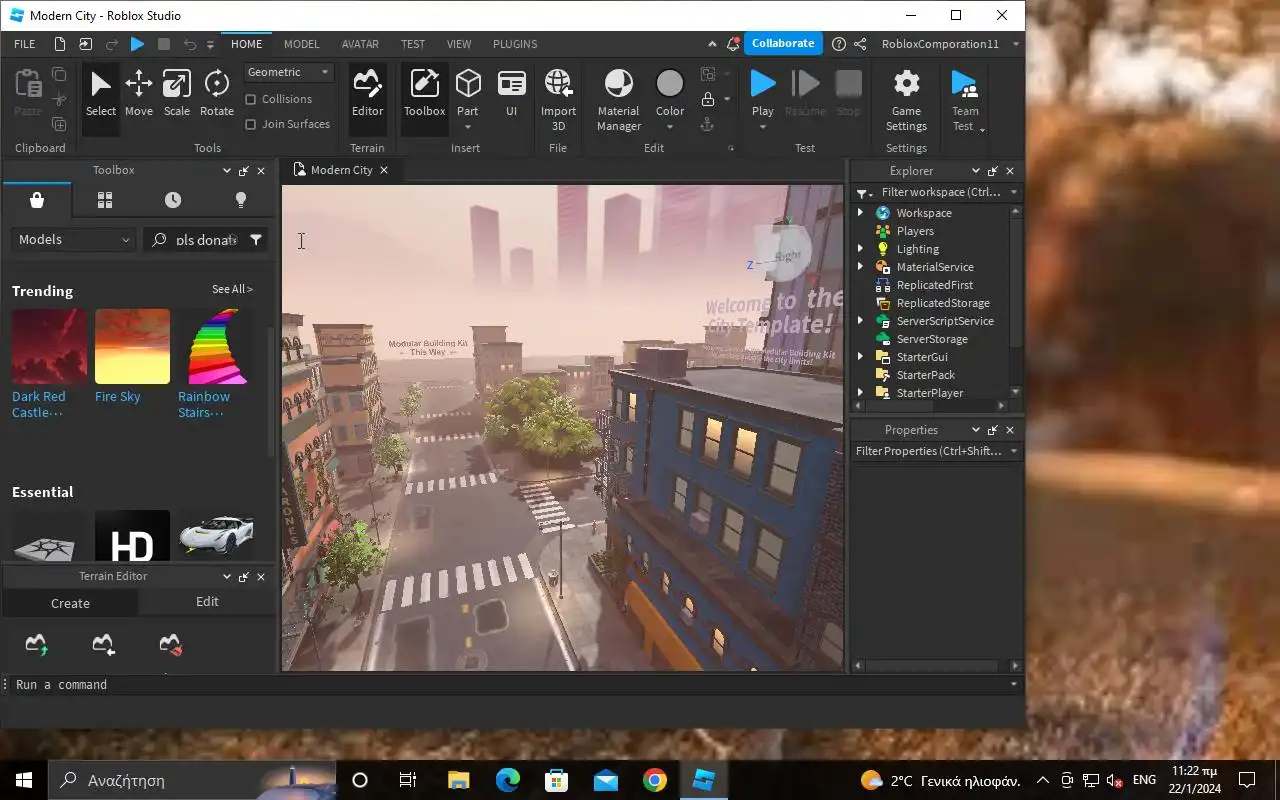Switch to the TEST ribbon tab
This screenshot has width=1280, height=800.
[413, 44]
